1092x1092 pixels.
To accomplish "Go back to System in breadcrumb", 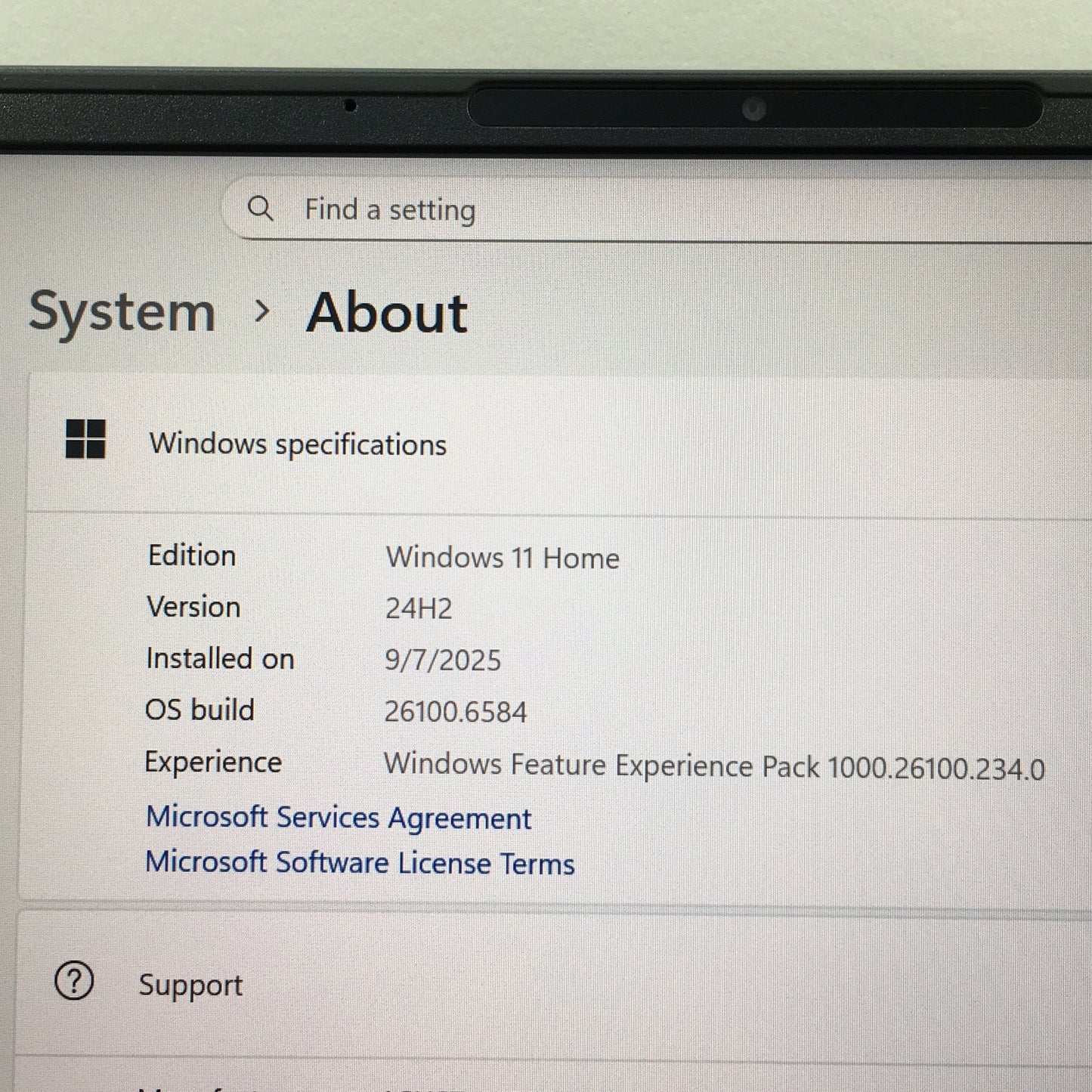I will (x=122, y=311).
